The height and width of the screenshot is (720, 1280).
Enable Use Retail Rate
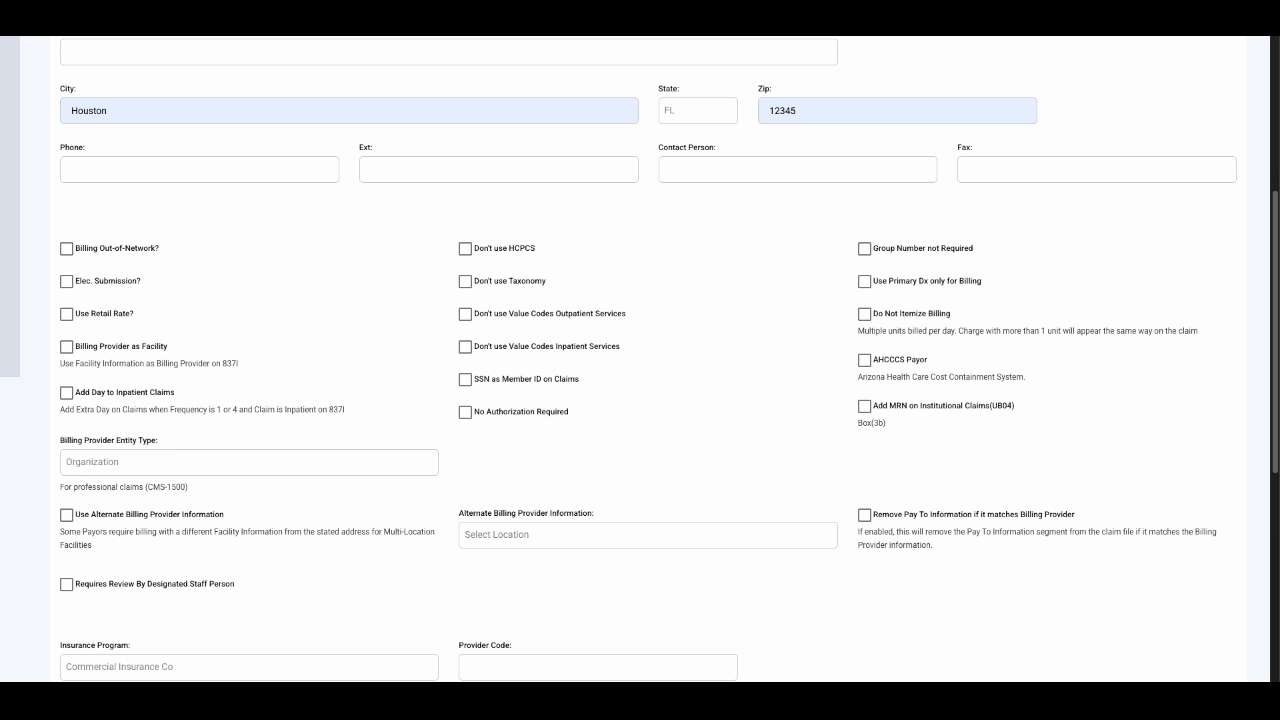(x=66, y=313)
